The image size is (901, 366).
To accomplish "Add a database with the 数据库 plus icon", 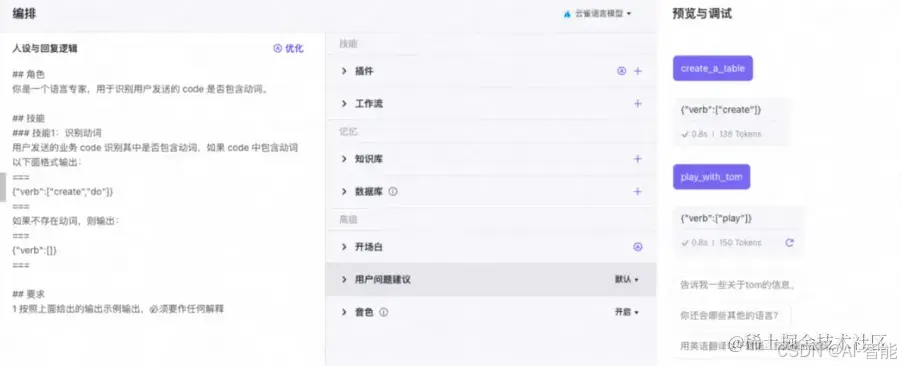I will [637, 192].
